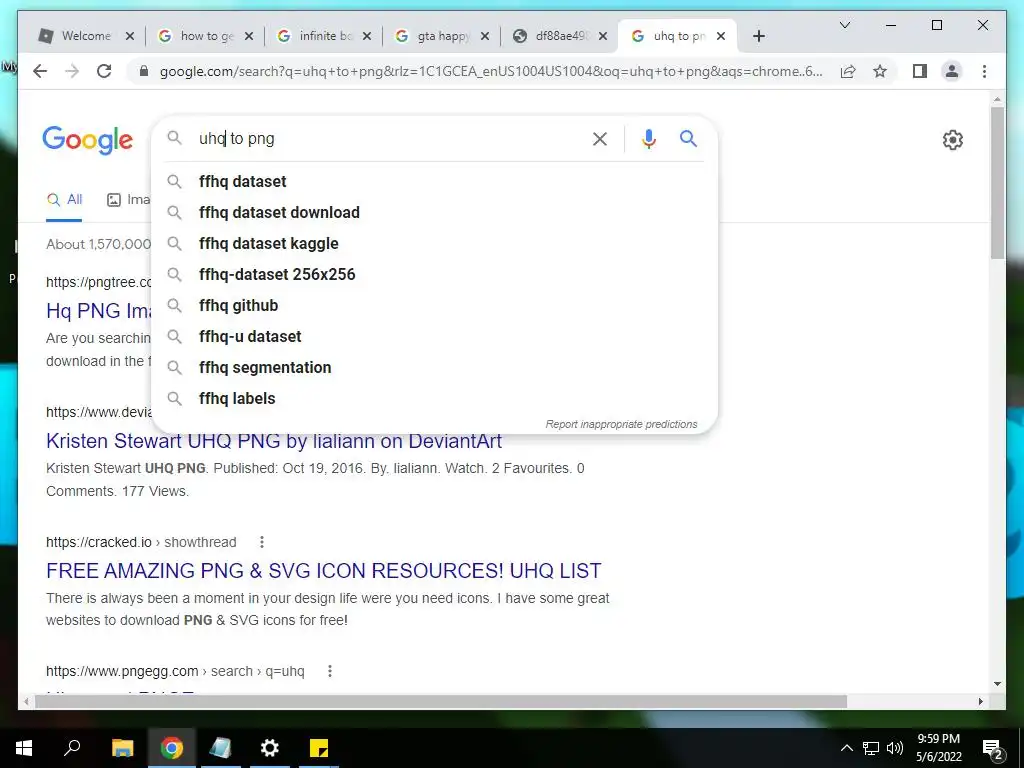Close the 'uhq to pn' tab
This screenshot has width=1024, height=768.
(721, 36)
